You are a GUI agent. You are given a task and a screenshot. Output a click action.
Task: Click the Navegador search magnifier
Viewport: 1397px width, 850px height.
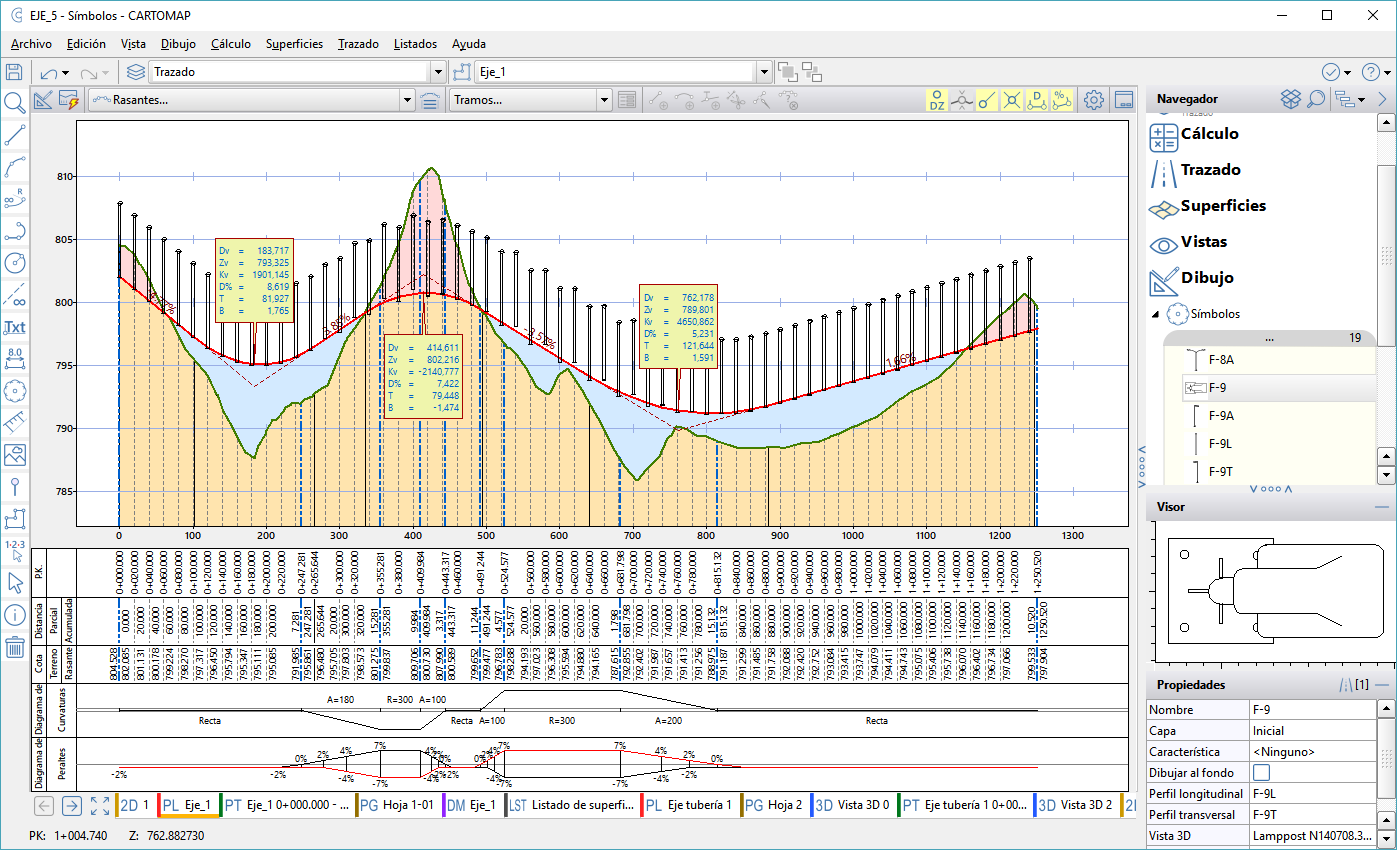click(x=1316, y=99)
